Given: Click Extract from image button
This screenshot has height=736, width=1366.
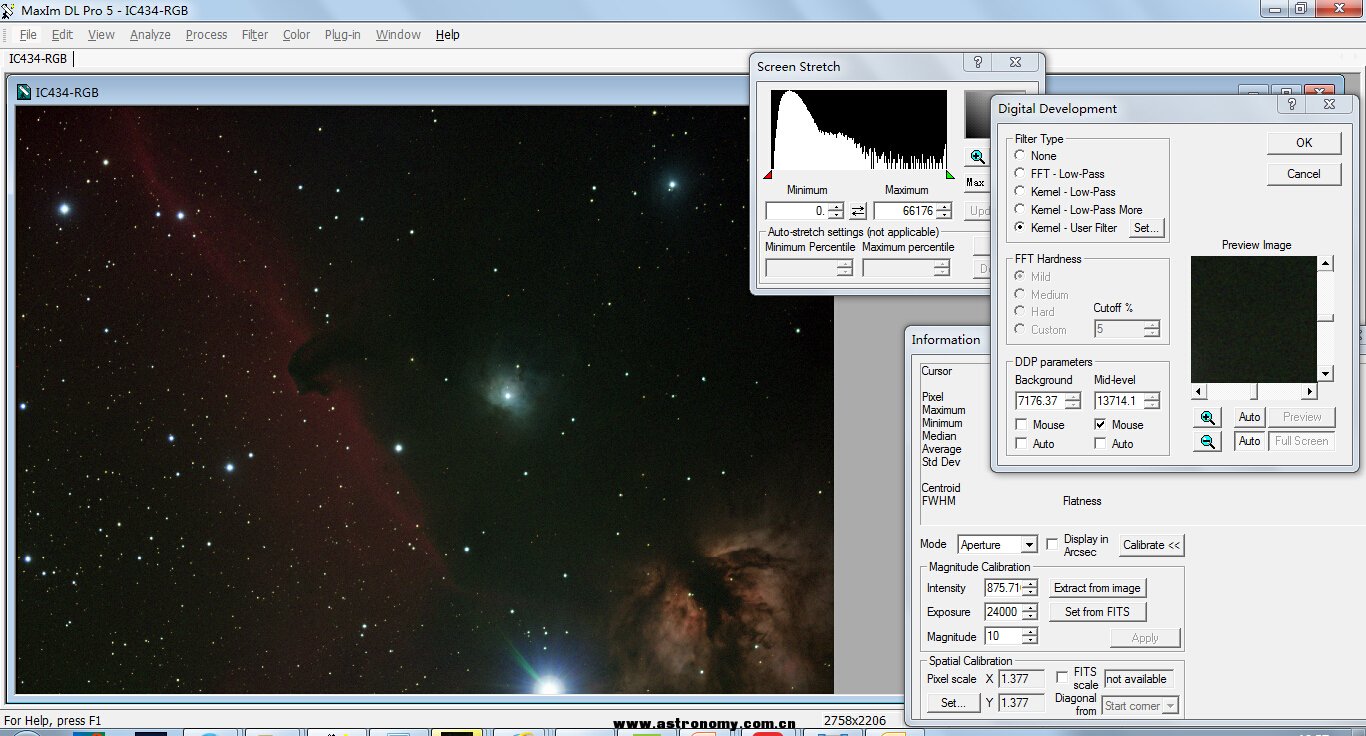Looking at the screenshot, I should click(x=1097, y=588).
